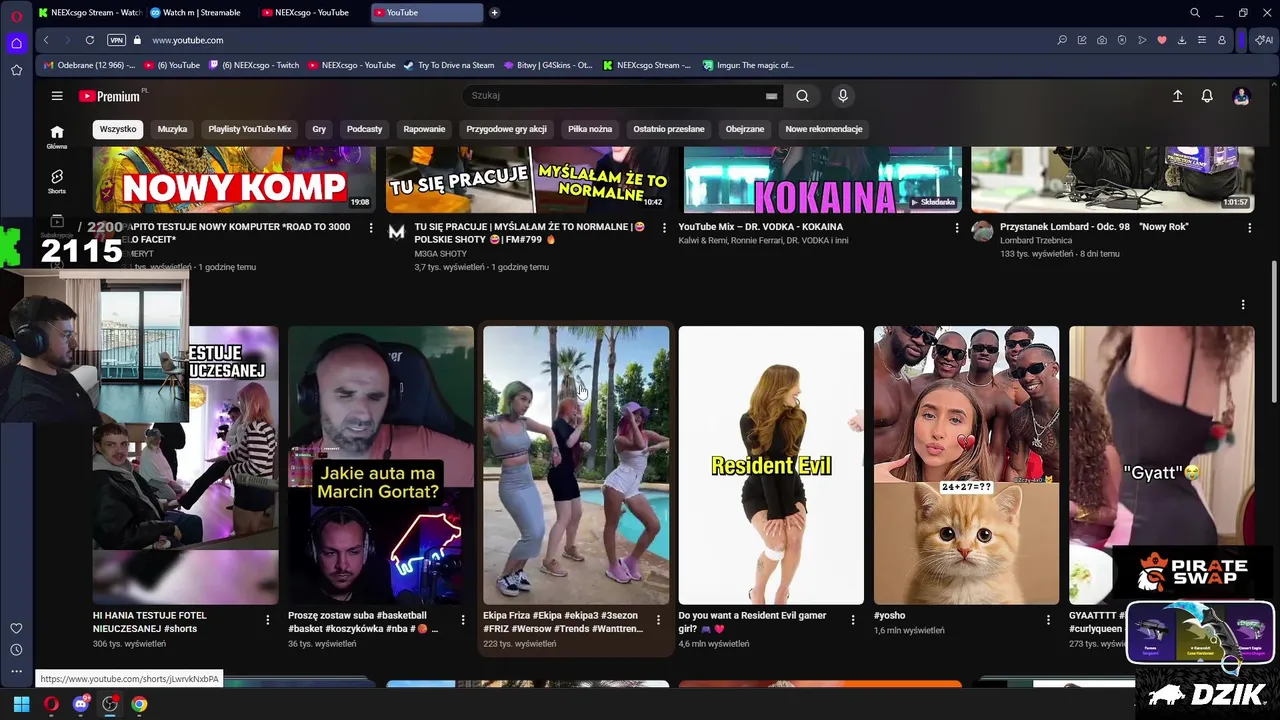Open Opera sidebar heart pinboards icon
Viewport: 1280px width, 720px height.
pos(16,628)
